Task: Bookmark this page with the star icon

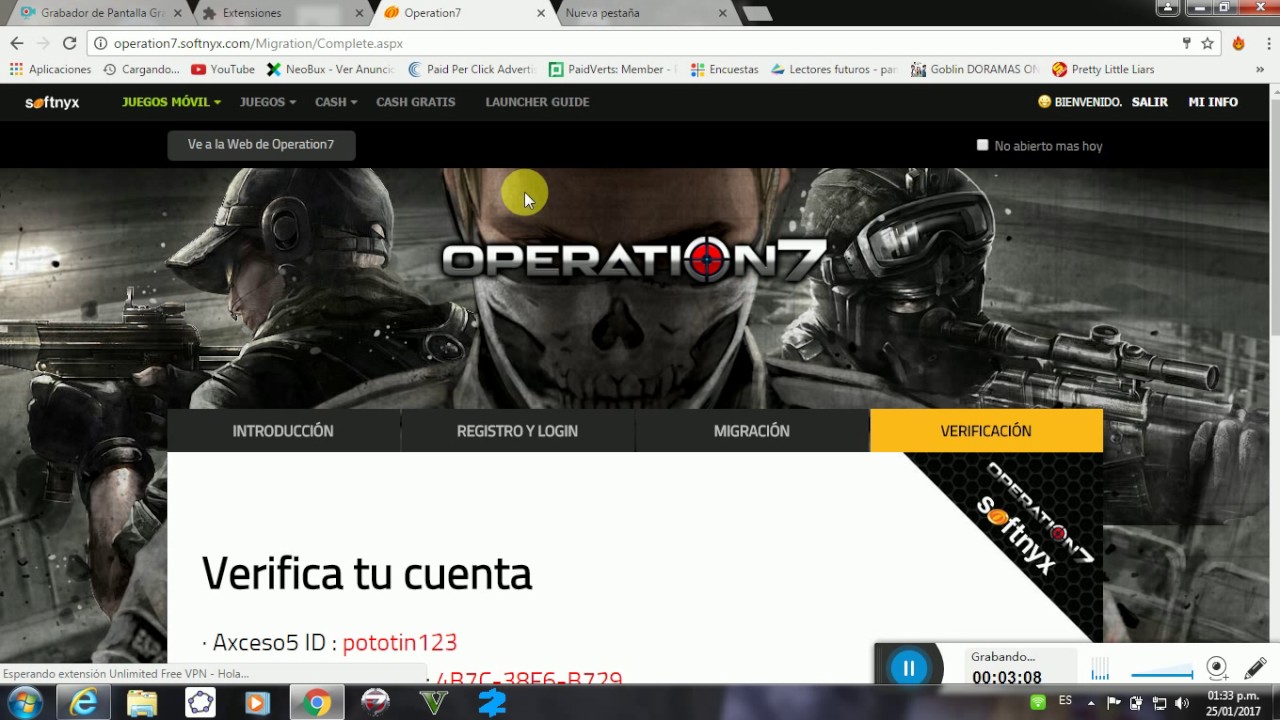Action: 1207,43
